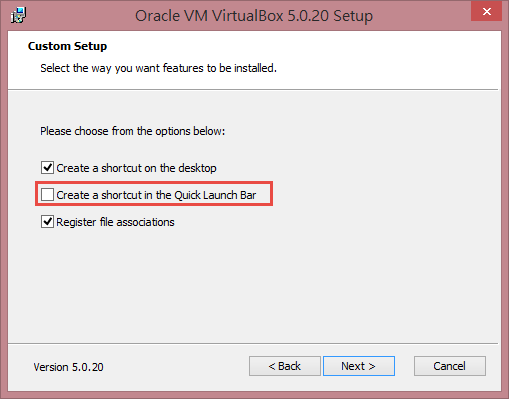Click the white X glyph on the red button
Viewport: 509px width, 399px height.
(x=487, y=12)
